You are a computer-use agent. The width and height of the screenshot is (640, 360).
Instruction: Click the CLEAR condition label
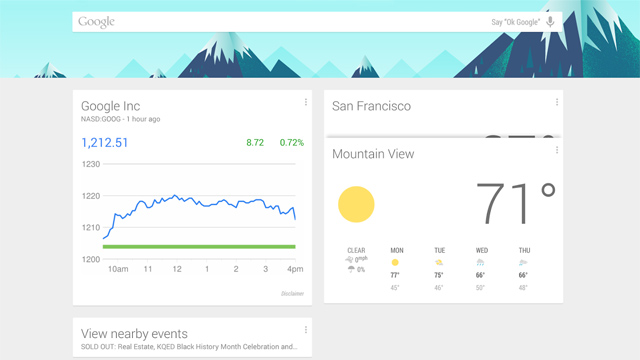[356, 250]
